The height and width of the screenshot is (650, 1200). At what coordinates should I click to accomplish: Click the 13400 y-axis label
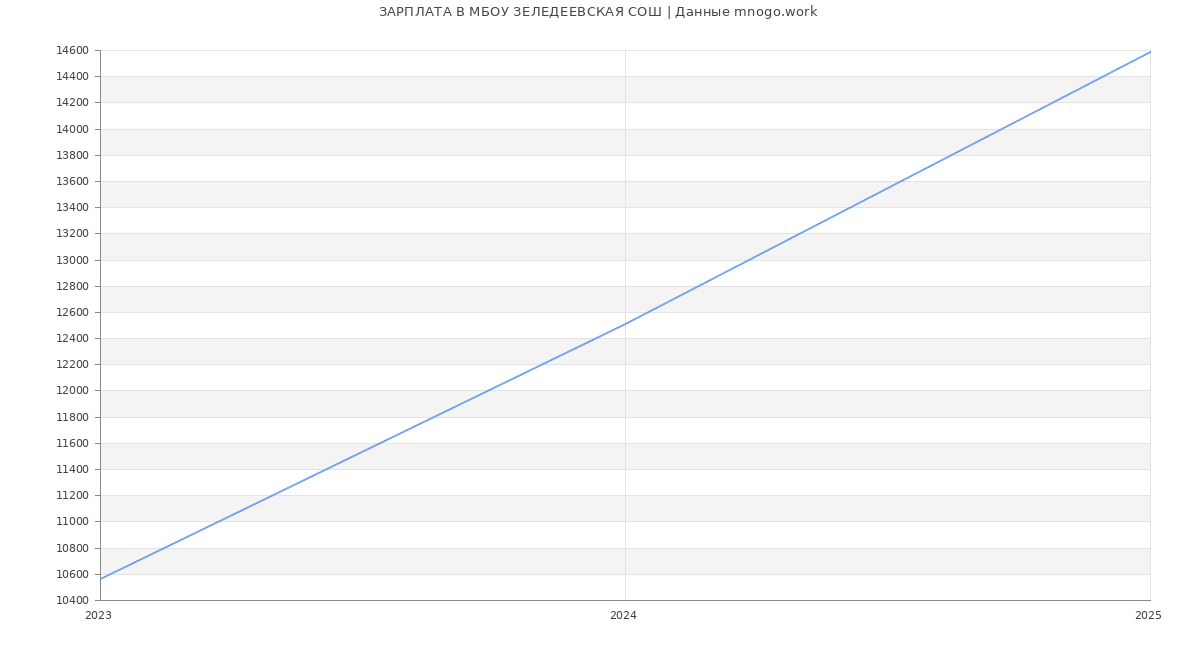[72, 208]
